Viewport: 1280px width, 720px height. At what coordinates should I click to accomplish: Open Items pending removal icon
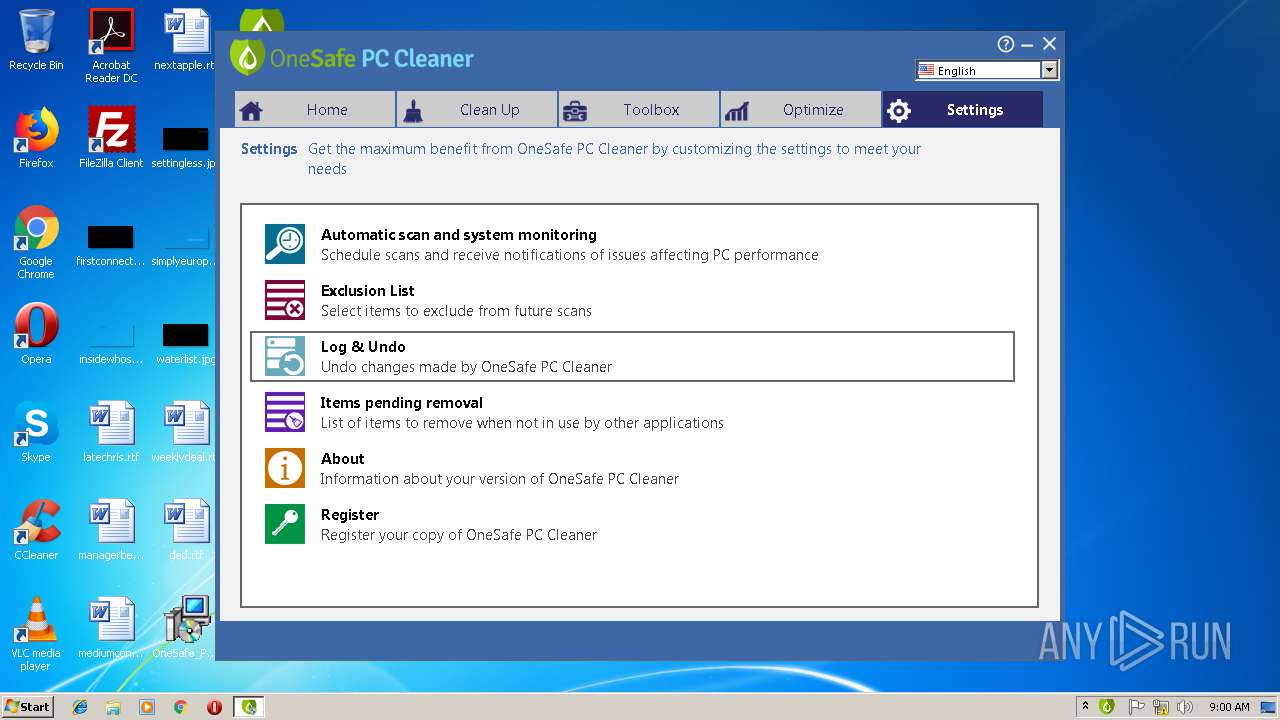pos(285,412)
